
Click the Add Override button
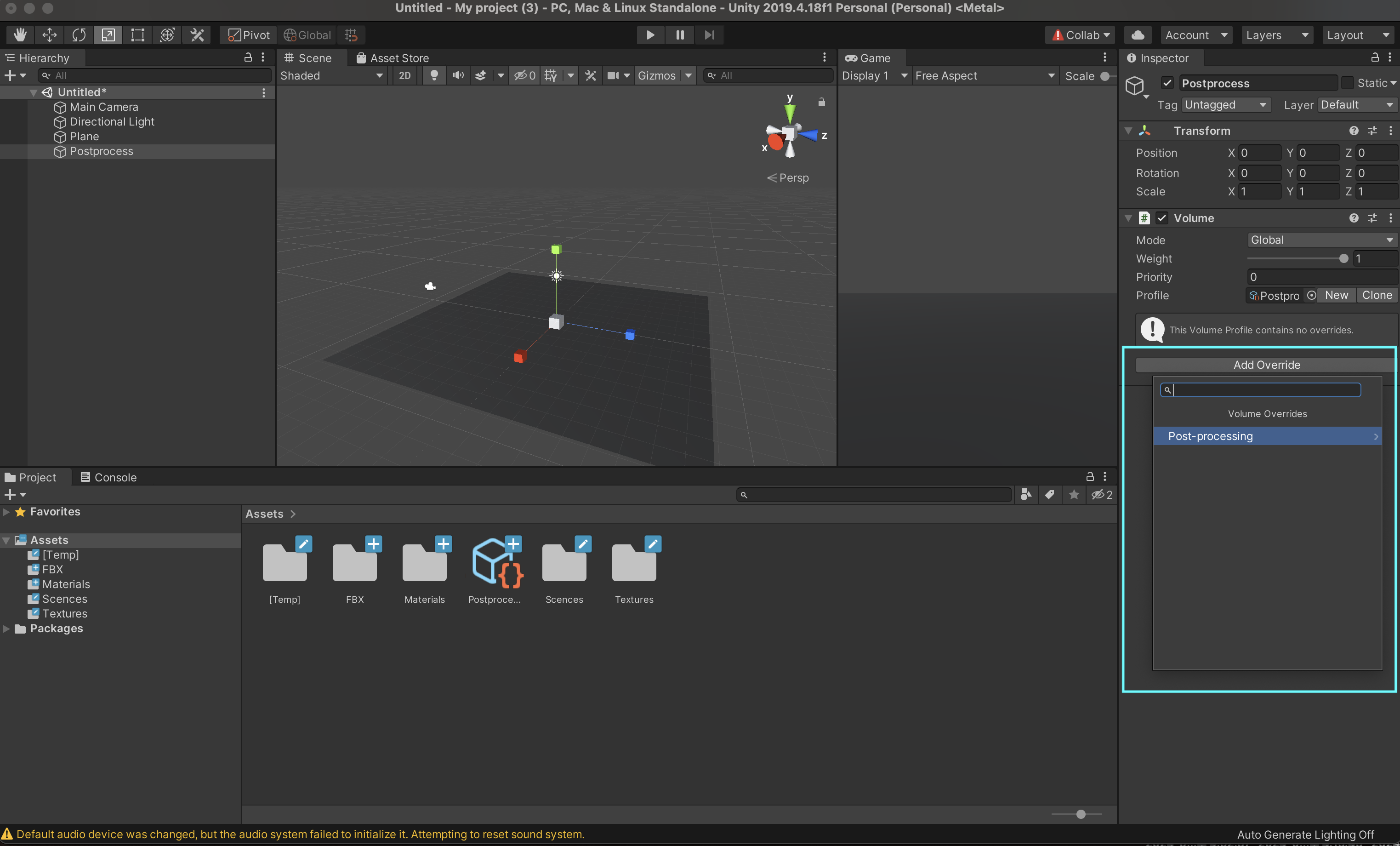1266,365
